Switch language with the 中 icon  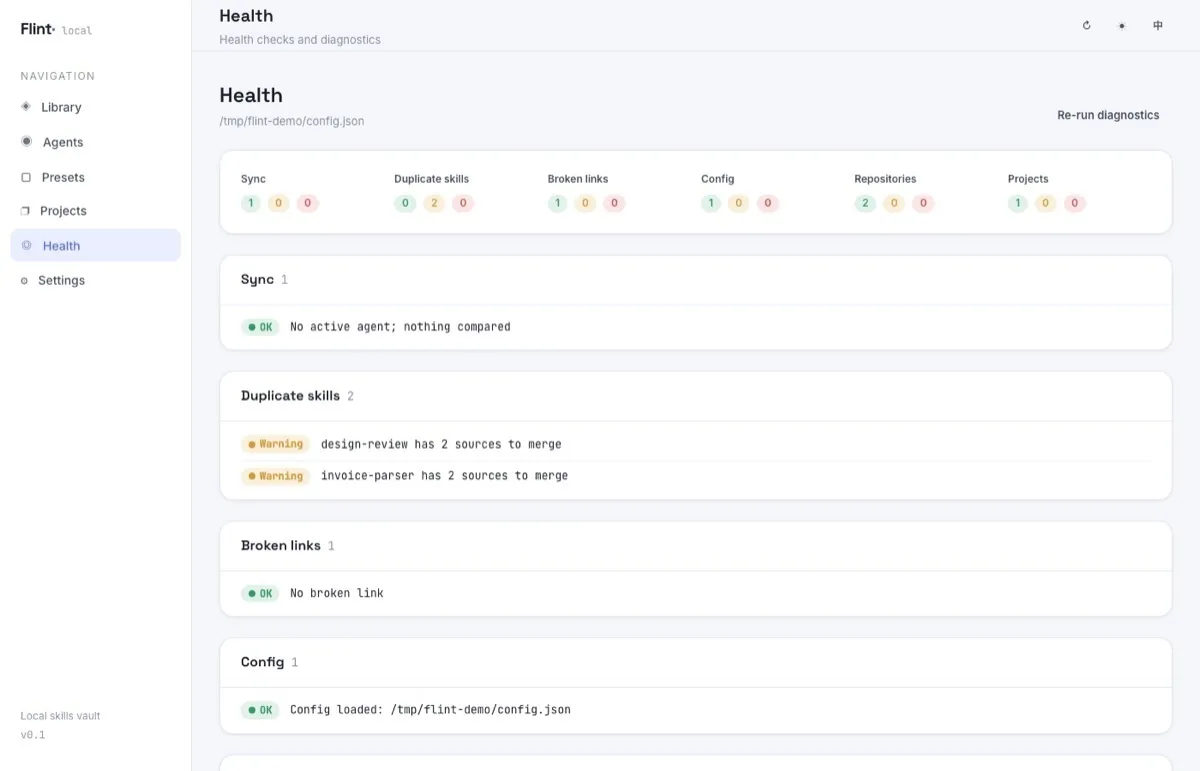(1158, 26)
